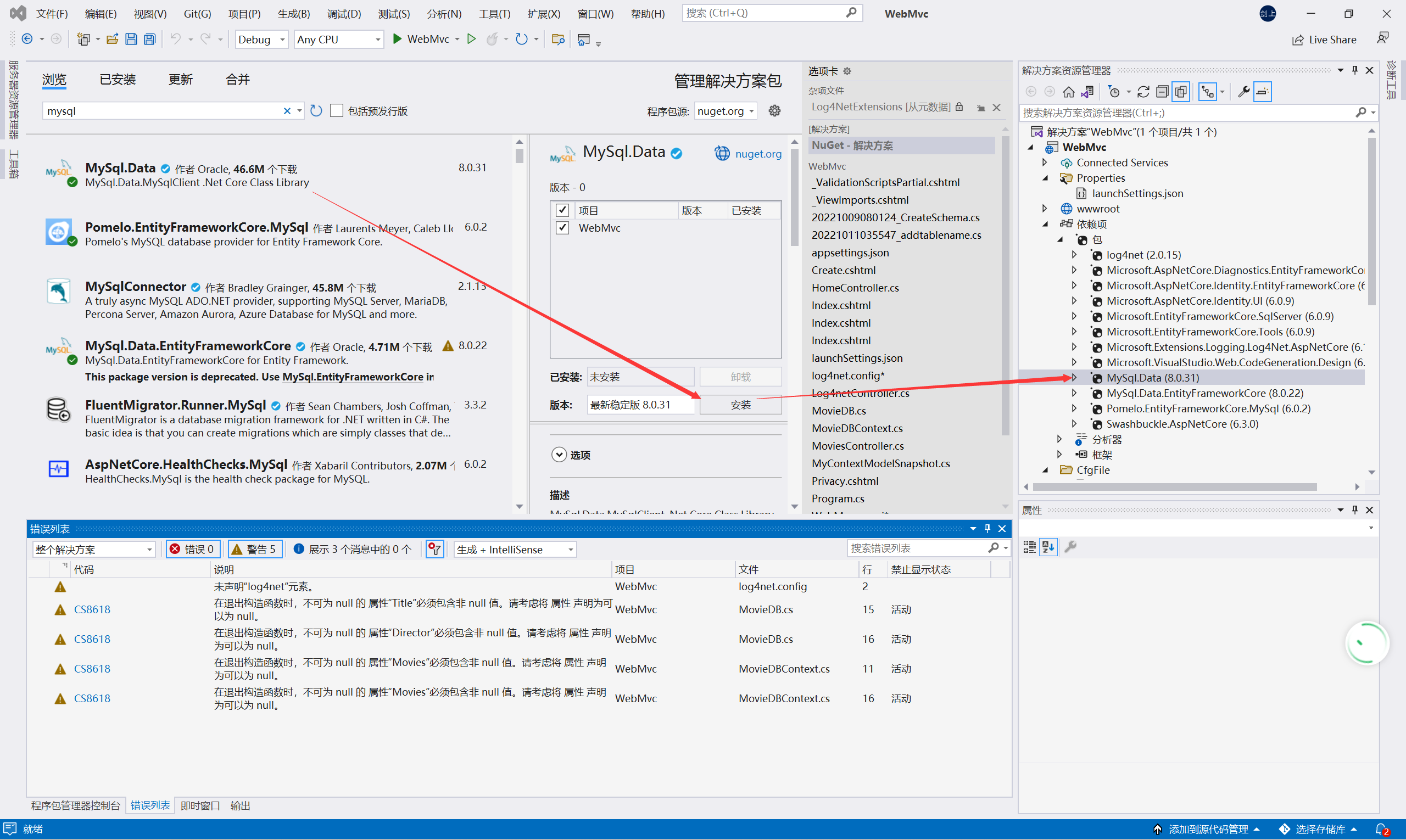This screenshot has width=1406, height=840.
Task: Click the NuGet settings gear icon
Action: point(774,111)
